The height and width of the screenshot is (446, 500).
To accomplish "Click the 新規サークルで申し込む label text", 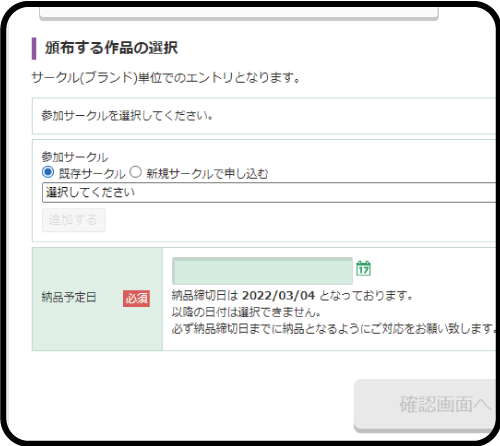I will 207,174.
